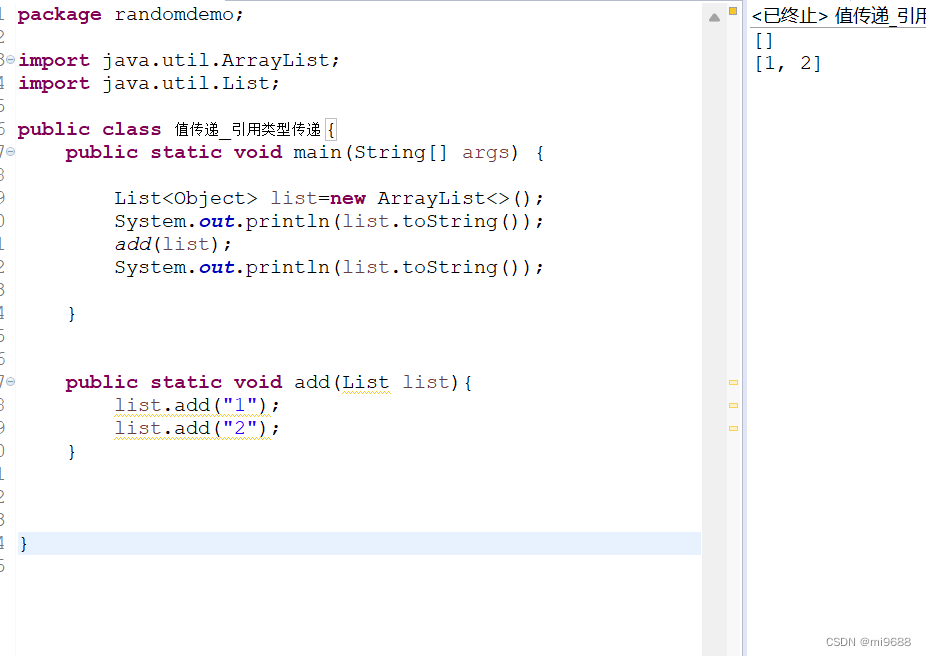Click the yellow task marker beside the add method
The width and height of the screenshot is (926, 656).
[733, 382]
